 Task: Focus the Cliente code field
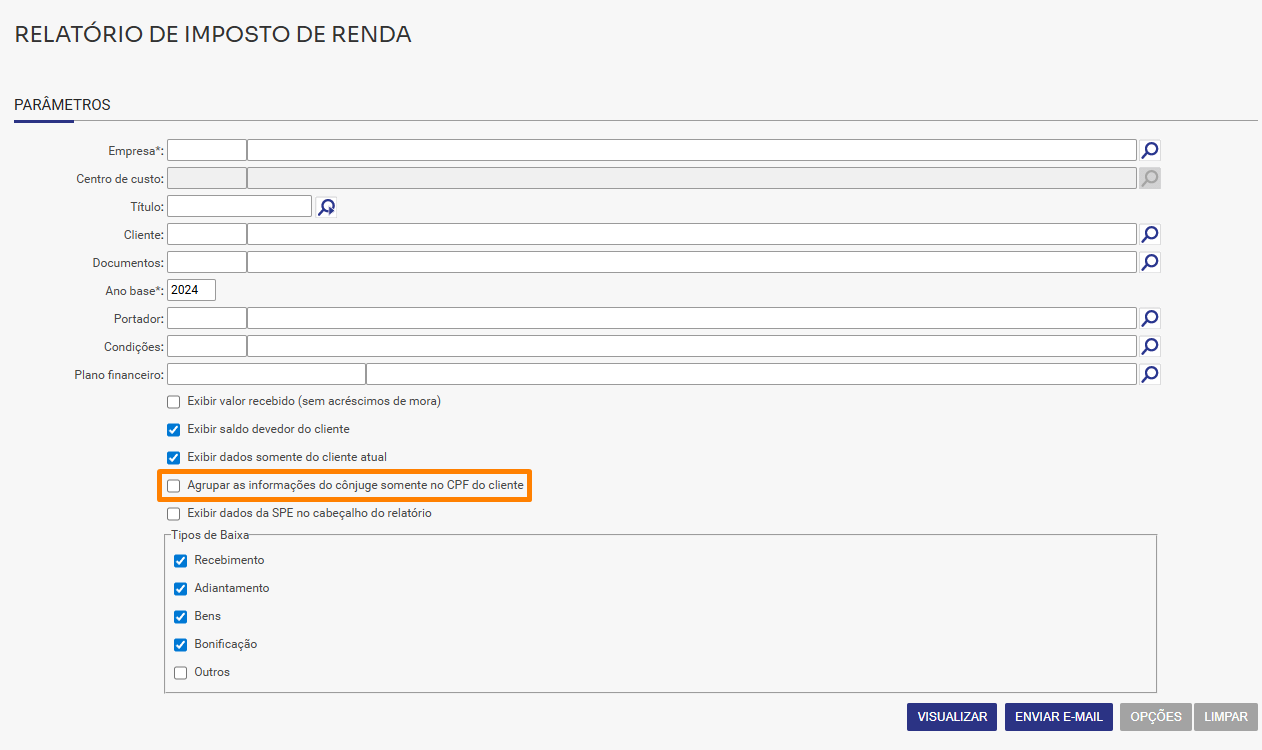[207, 234]
